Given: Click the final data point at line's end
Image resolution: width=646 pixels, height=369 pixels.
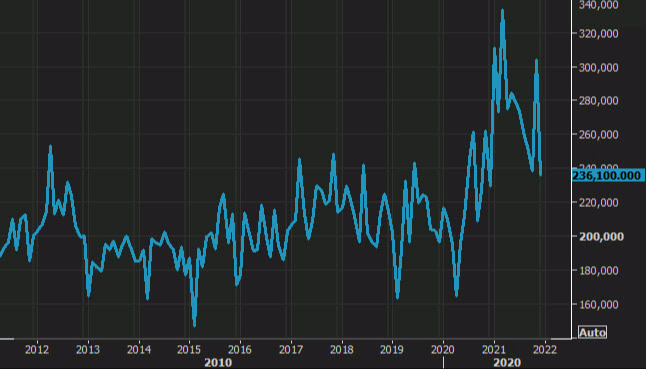Looking at the screenshot, I should click(x=541, y=175).
